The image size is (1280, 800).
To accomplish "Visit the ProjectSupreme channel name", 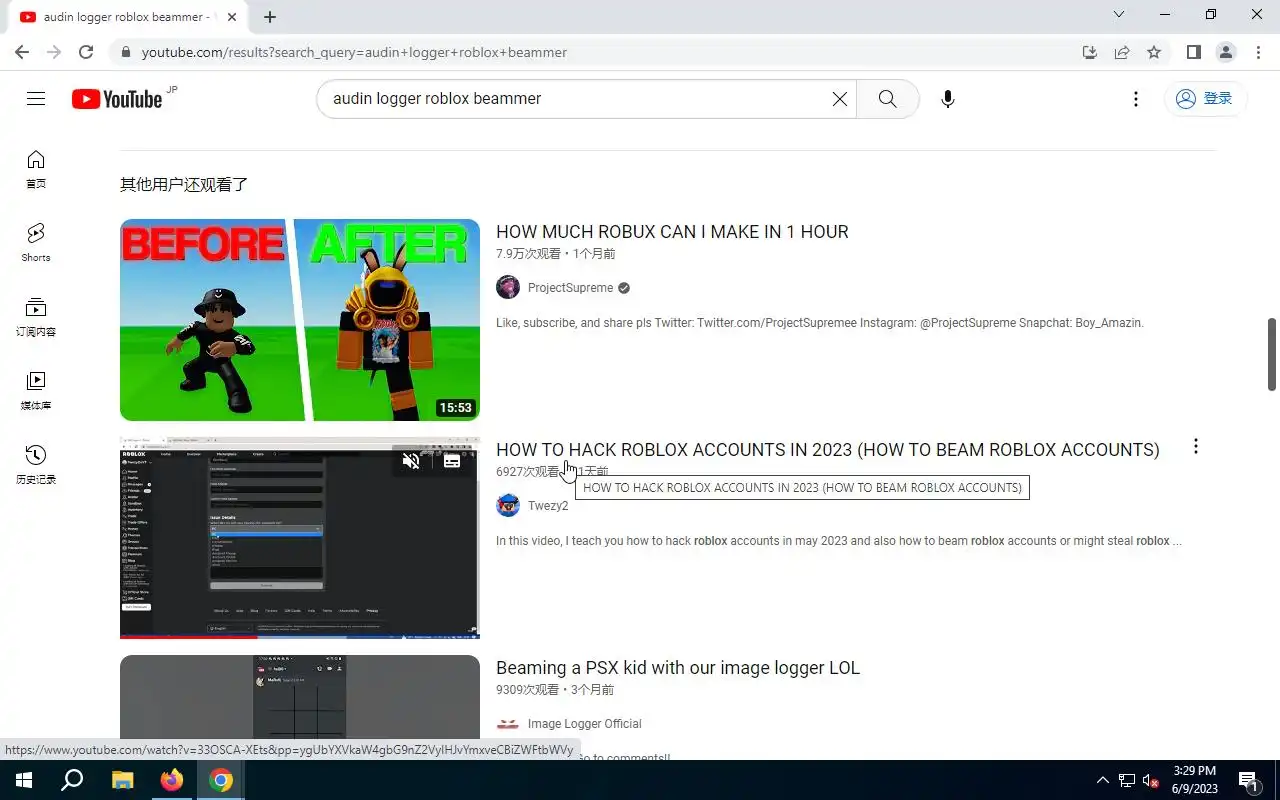I will point(570,288).
